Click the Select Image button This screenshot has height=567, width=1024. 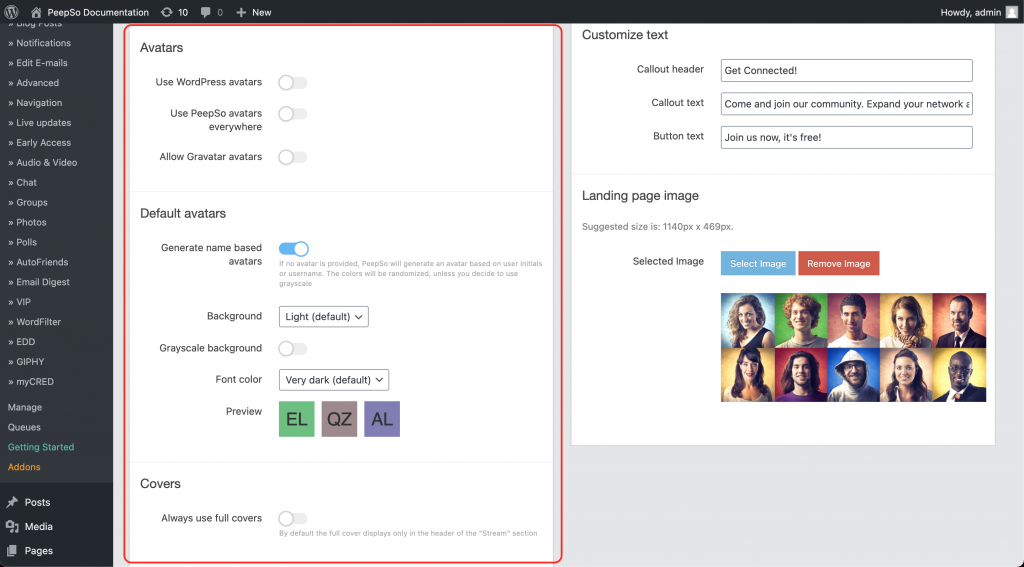758,263
